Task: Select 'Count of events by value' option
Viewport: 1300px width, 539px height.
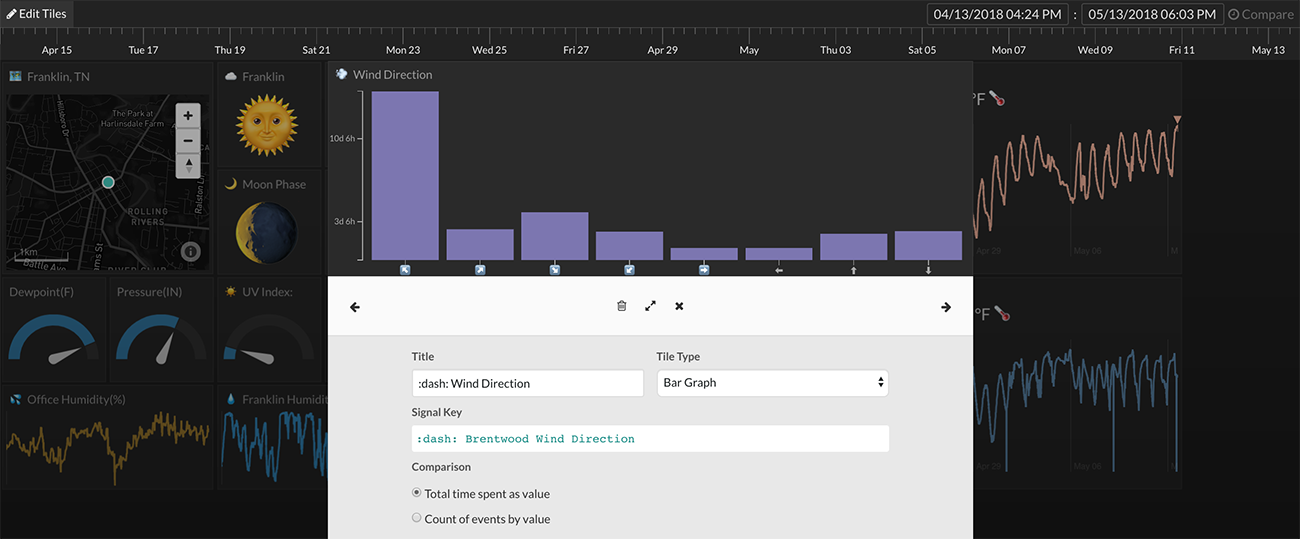Action: [417, 518]
